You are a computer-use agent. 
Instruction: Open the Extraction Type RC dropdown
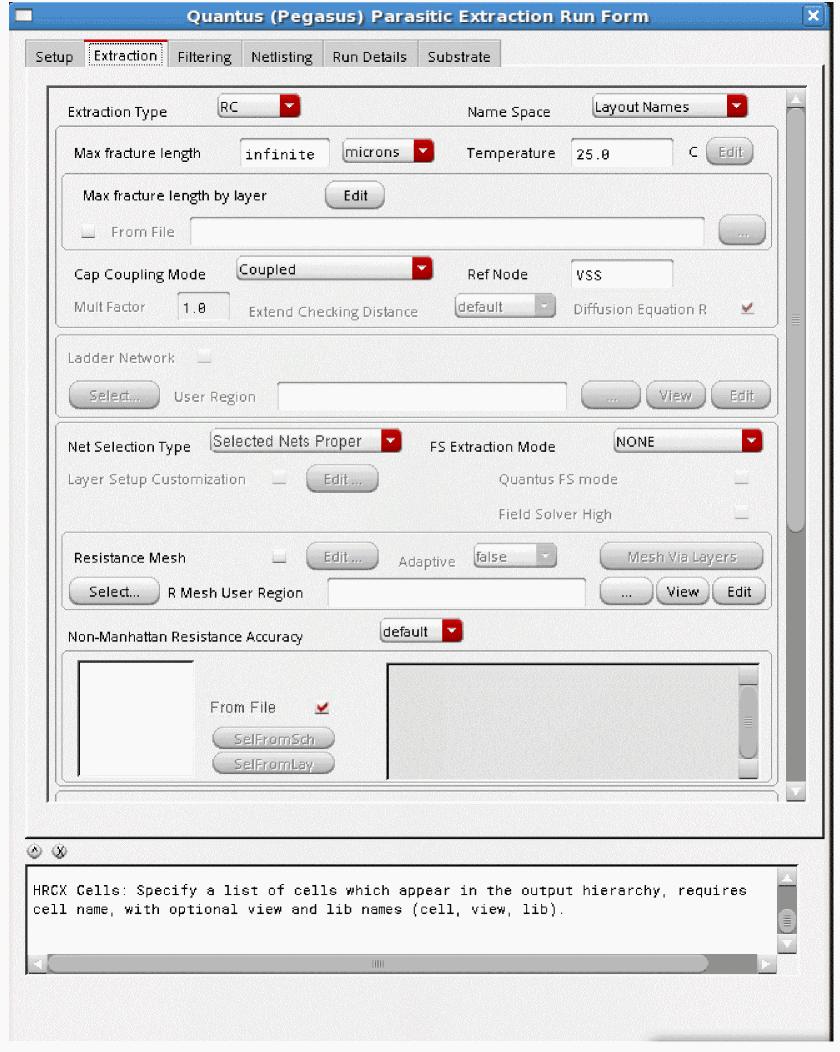(x=258, y=106)
